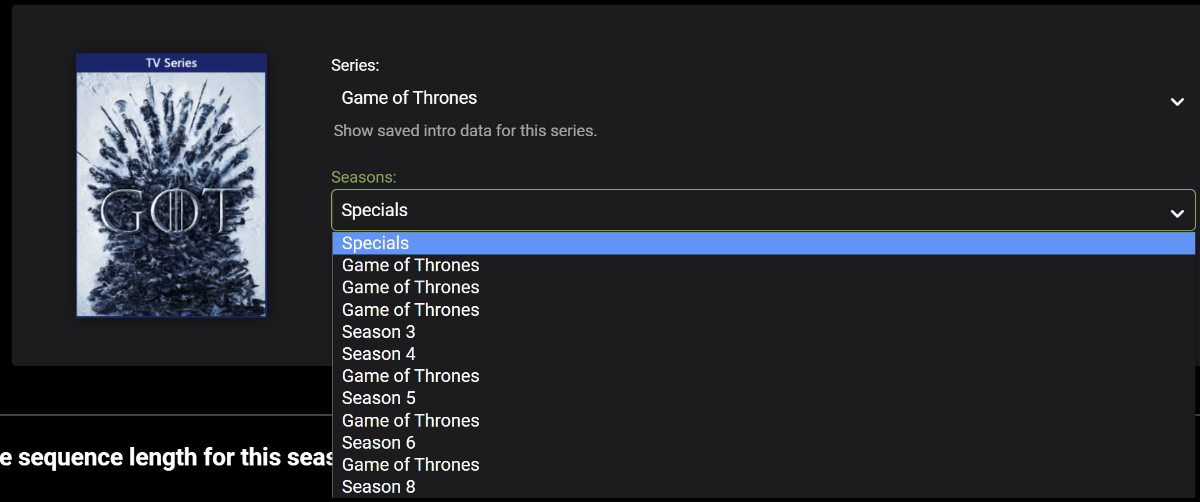Pick Season 4 in the dropdown list

(378, 354)
